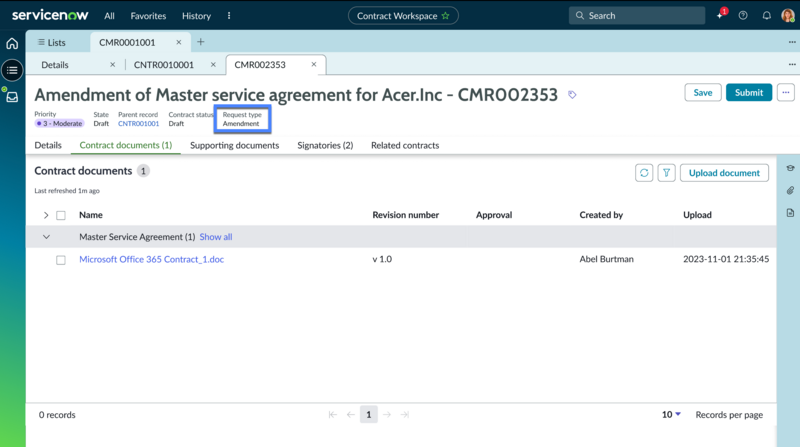Go to previous page of records
Image resolution: width=800 pixels, height=447 pixels.
tap(351, 414)
